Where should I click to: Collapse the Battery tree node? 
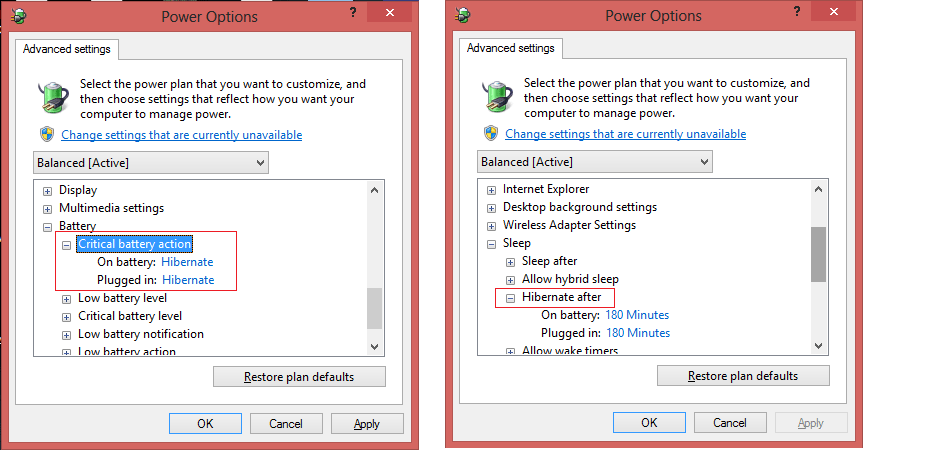[48, 227]
